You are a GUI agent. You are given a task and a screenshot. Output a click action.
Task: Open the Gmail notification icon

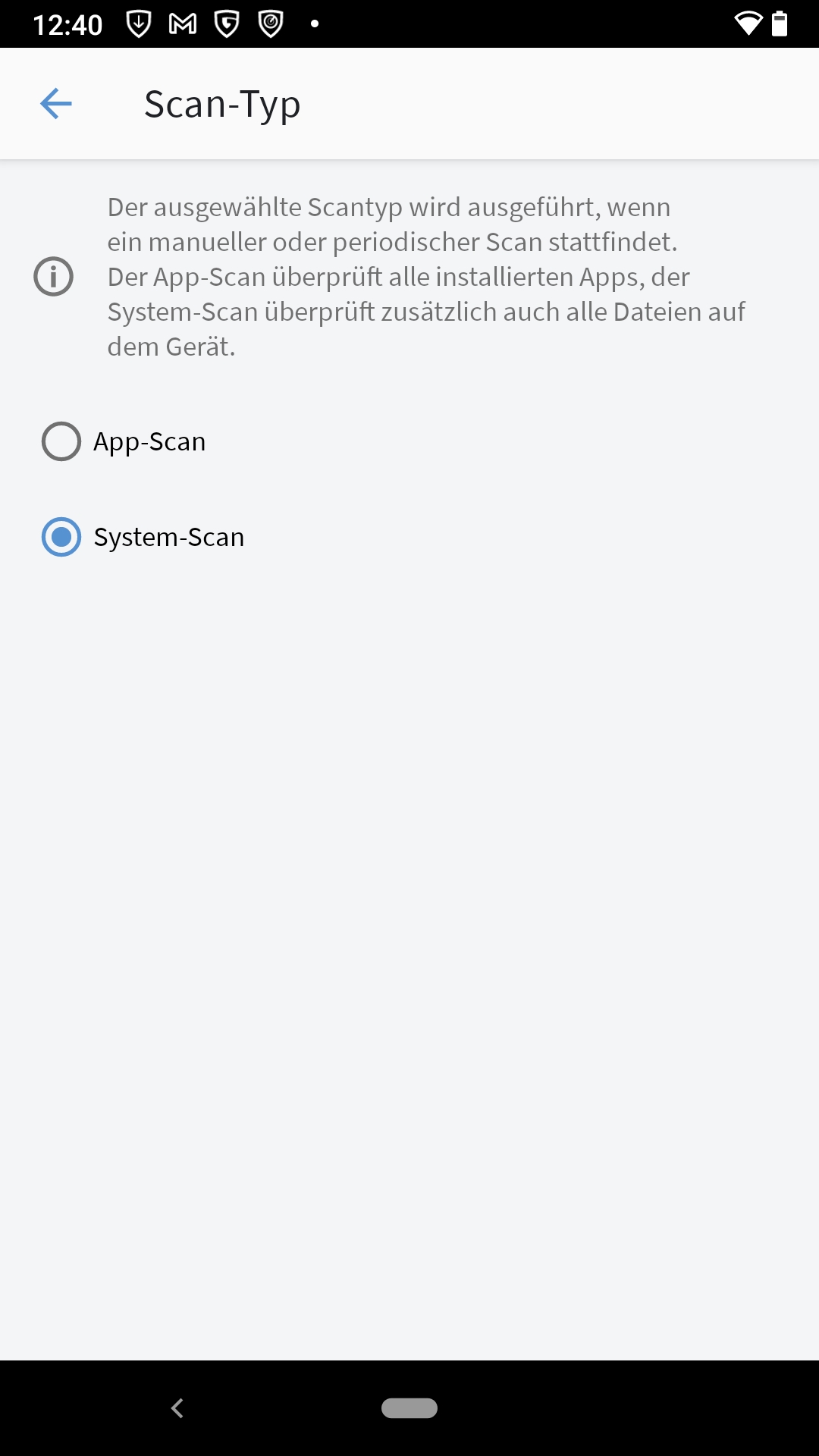(x=183, y=24)
